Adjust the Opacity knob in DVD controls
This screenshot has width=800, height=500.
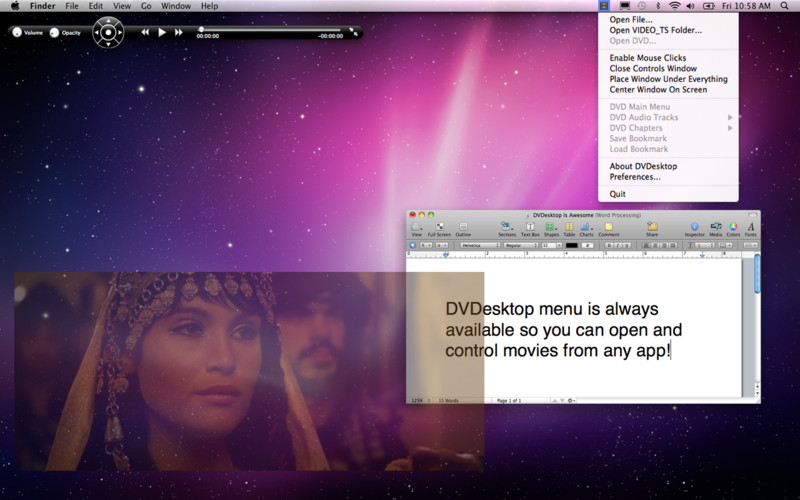54,32
